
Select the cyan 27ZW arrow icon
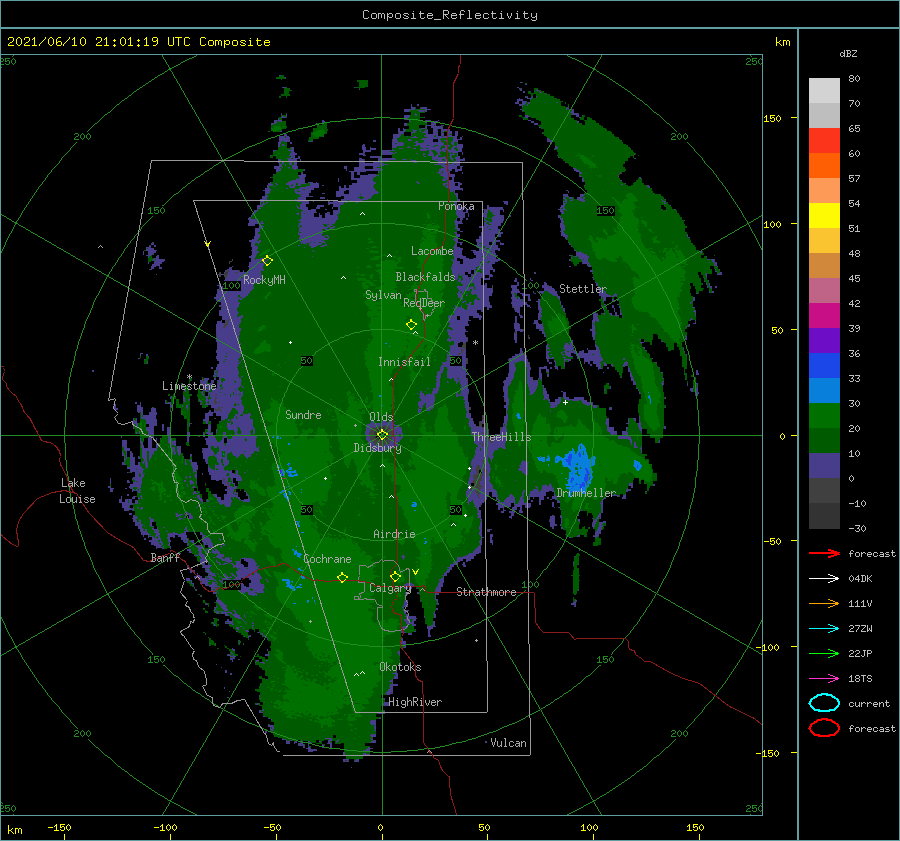pos(824,629)
